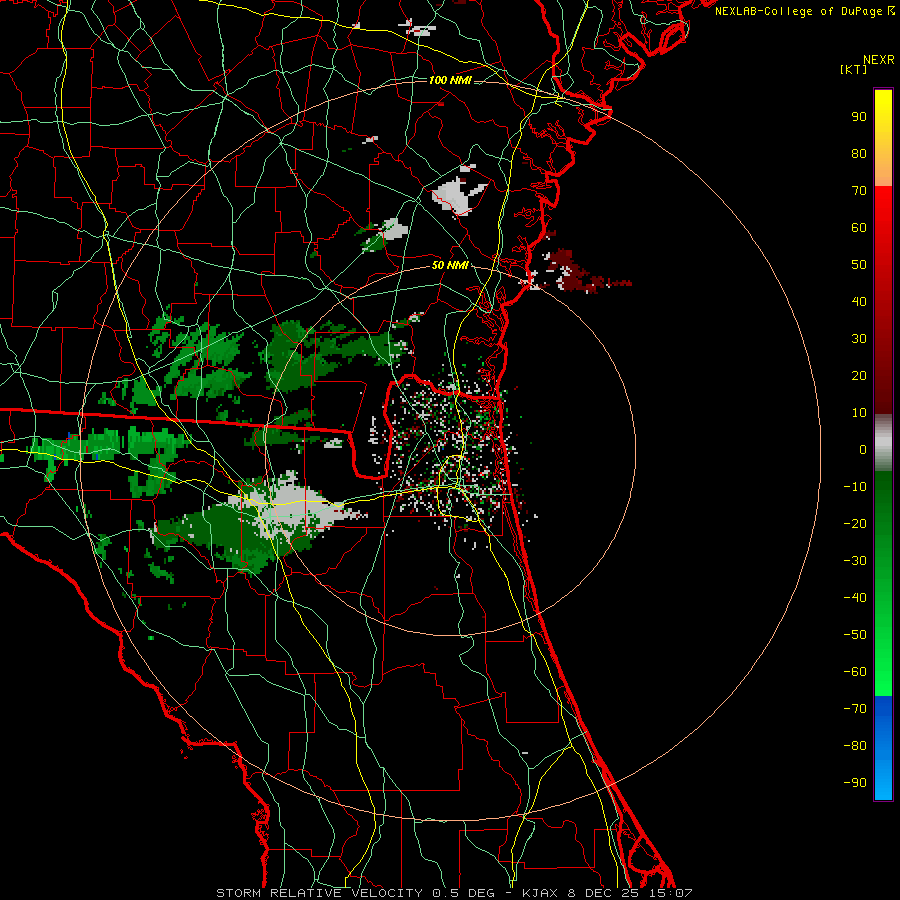Click the 10 value on velocity scale
The image size is (900, 900).
pyautogui.click(x=859, y=413)
